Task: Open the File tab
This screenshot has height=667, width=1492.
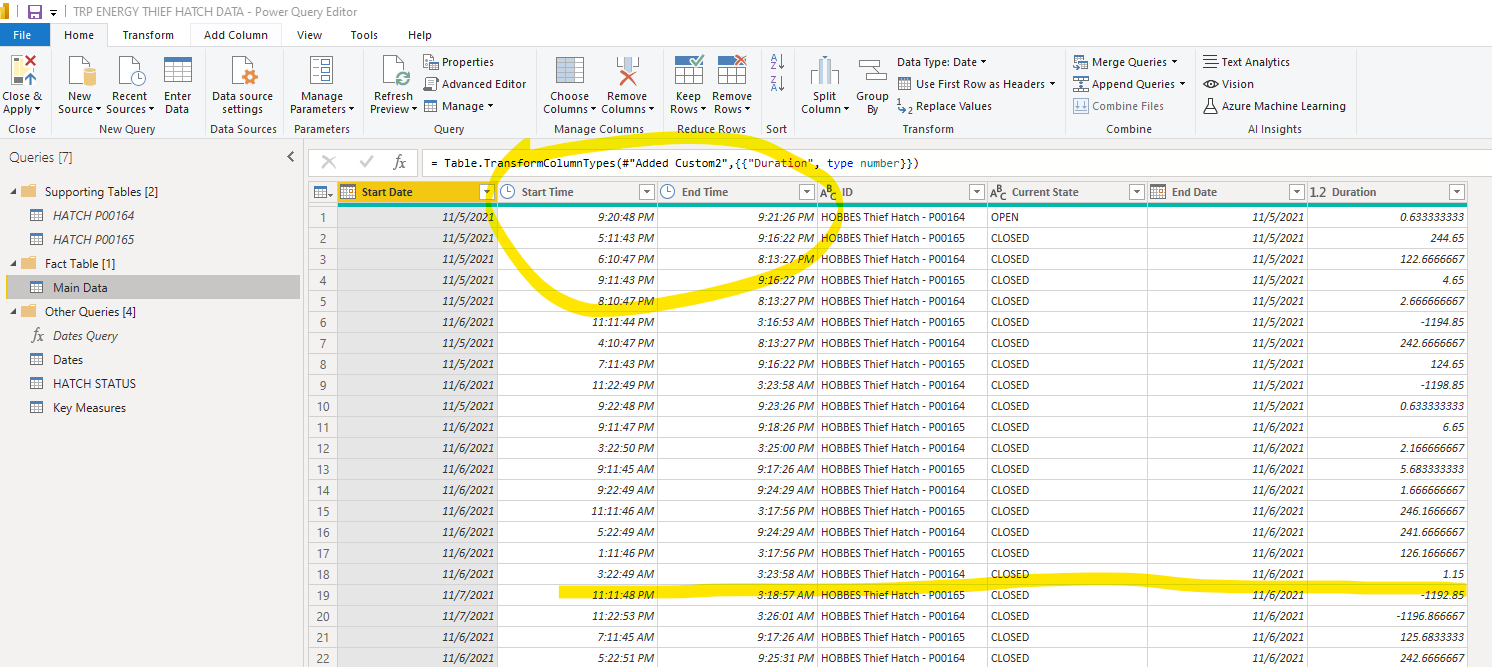Action: point(22,35)
